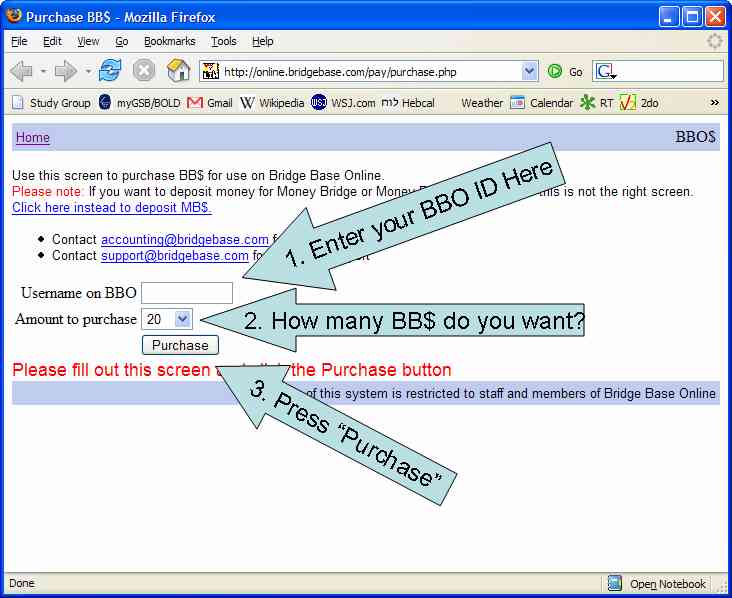
Task: Click the green Go button icon
Action: (x=555, y=71)
